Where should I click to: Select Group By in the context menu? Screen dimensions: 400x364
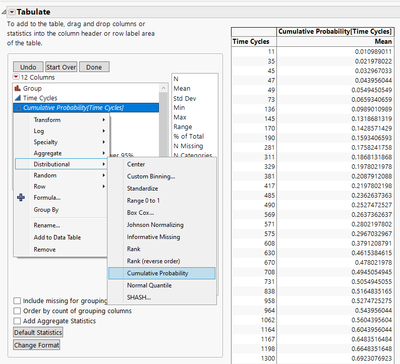tap(46, 210)
